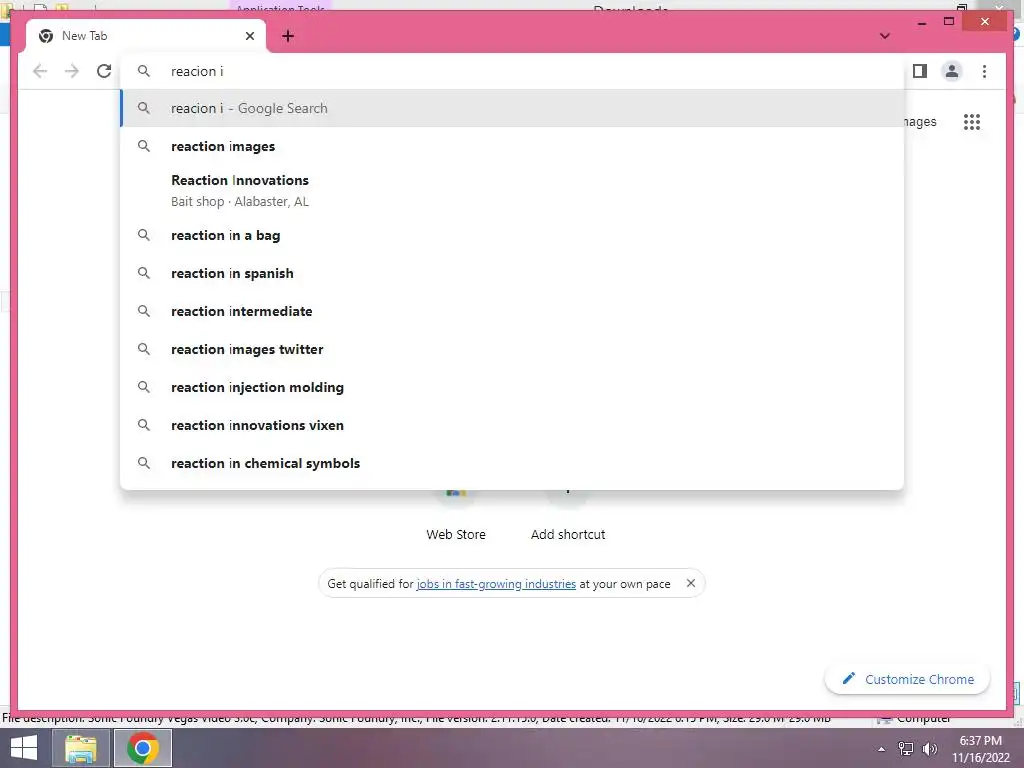
Task: Pick the 'Reaction Innovations' bait shop suggestion
Action: 513,190
